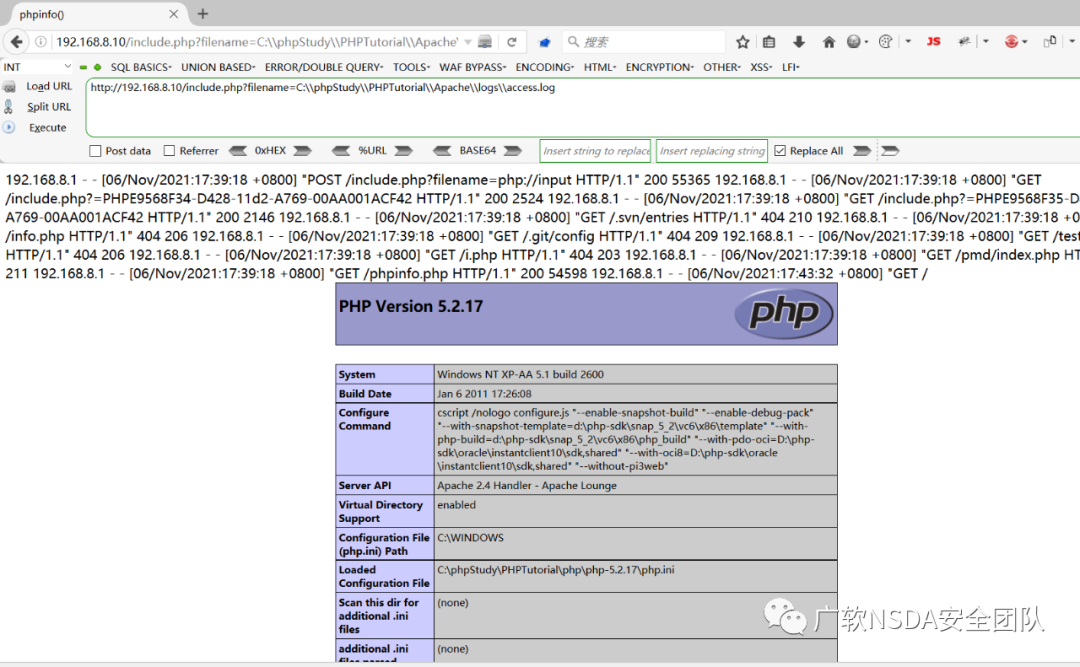The width and height of the screenshot is (1080, 667).
Task: Click the PHP logo in phpinfo header
Action: point(785,314)
